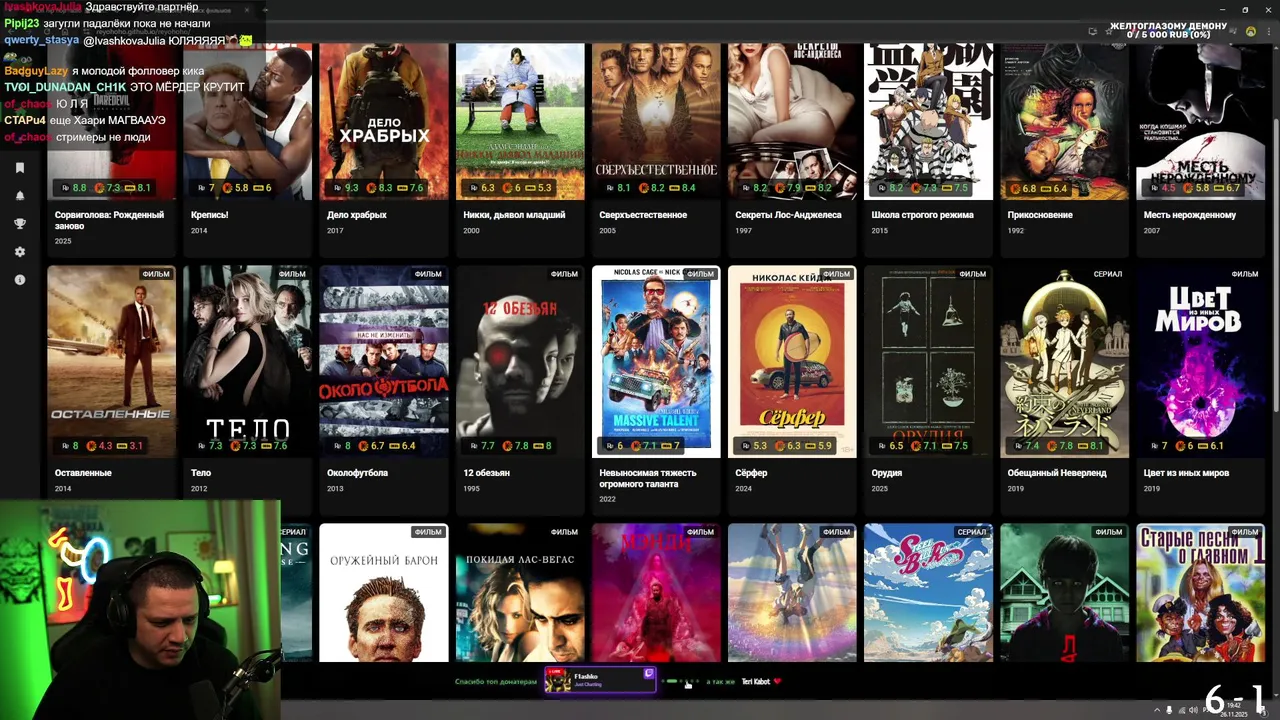
Task: Click Kinopoisk rating 8.8 on Сорвиголова card
Action: click(72, 188)
